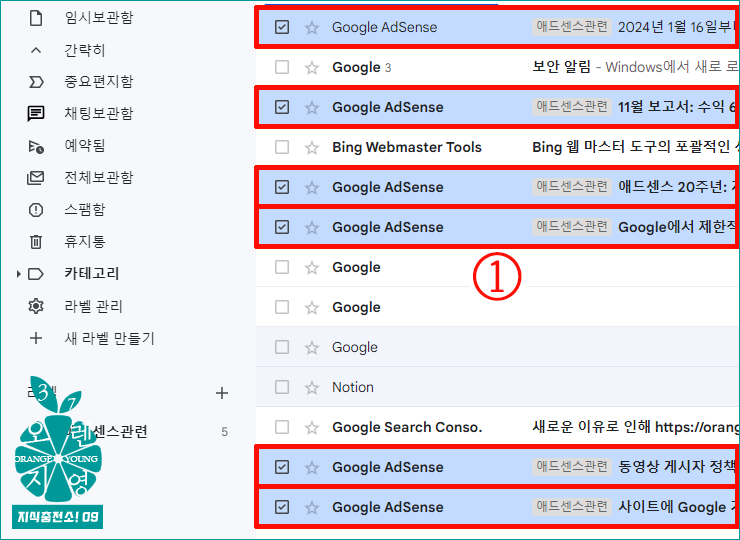
Task: Open the Google에서 제한적 email subject
Action: click(677, 227)
